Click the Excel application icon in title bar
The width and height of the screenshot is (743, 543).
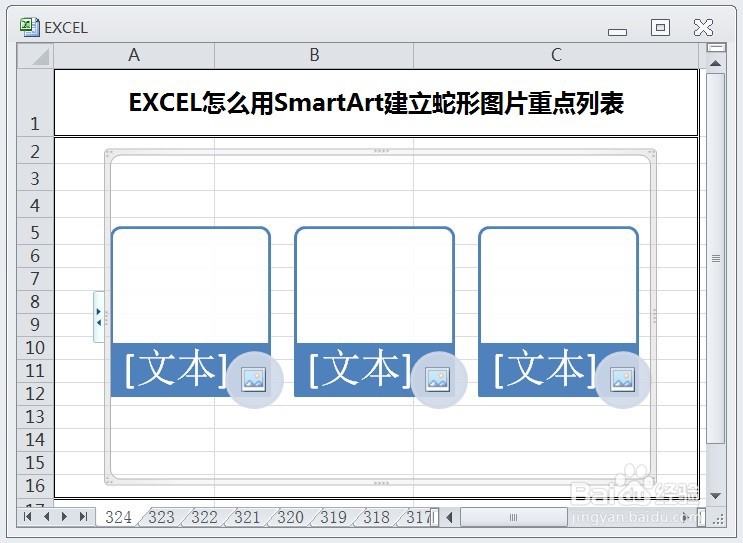tap(29, 27)
